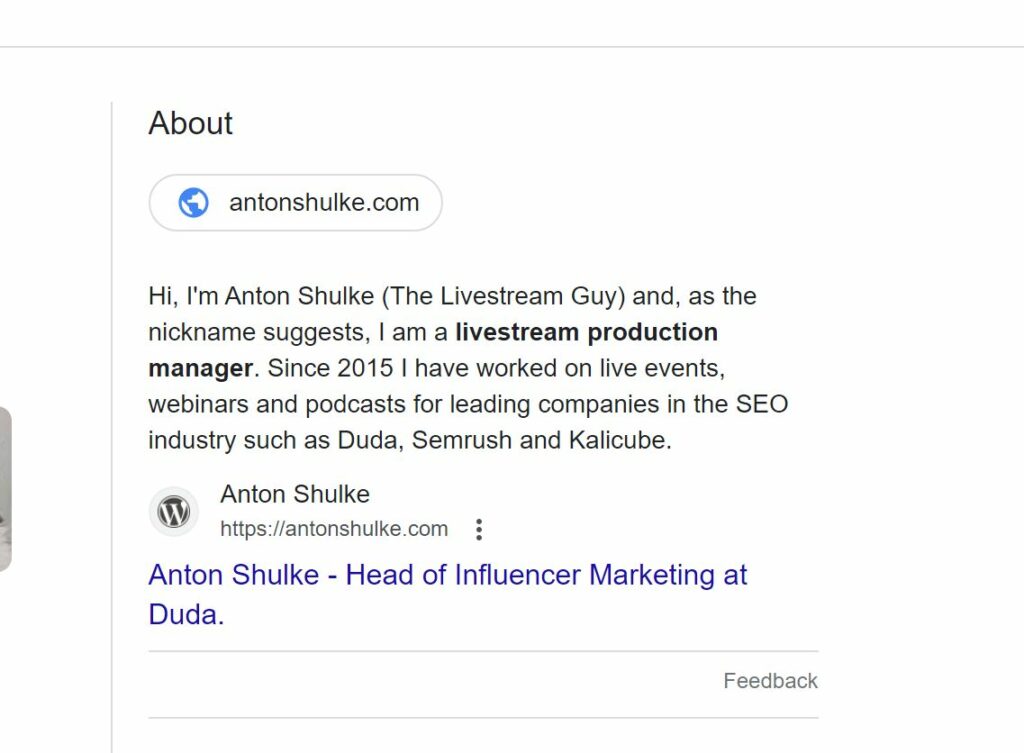1024x753 pixels.
Task: Click the blue globe icon in website chip
Action: [193, 202]
